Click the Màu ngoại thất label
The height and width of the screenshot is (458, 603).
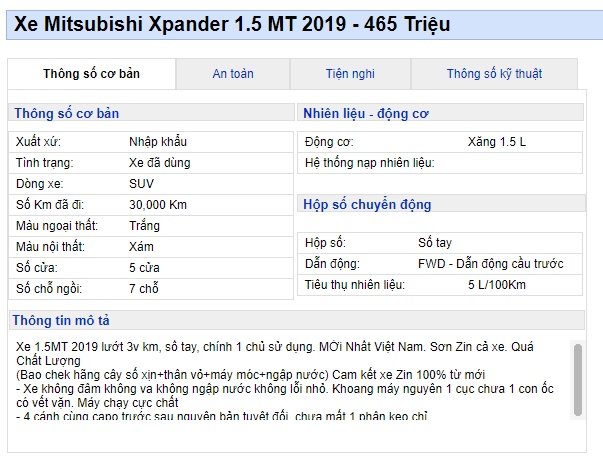(57, 226)
